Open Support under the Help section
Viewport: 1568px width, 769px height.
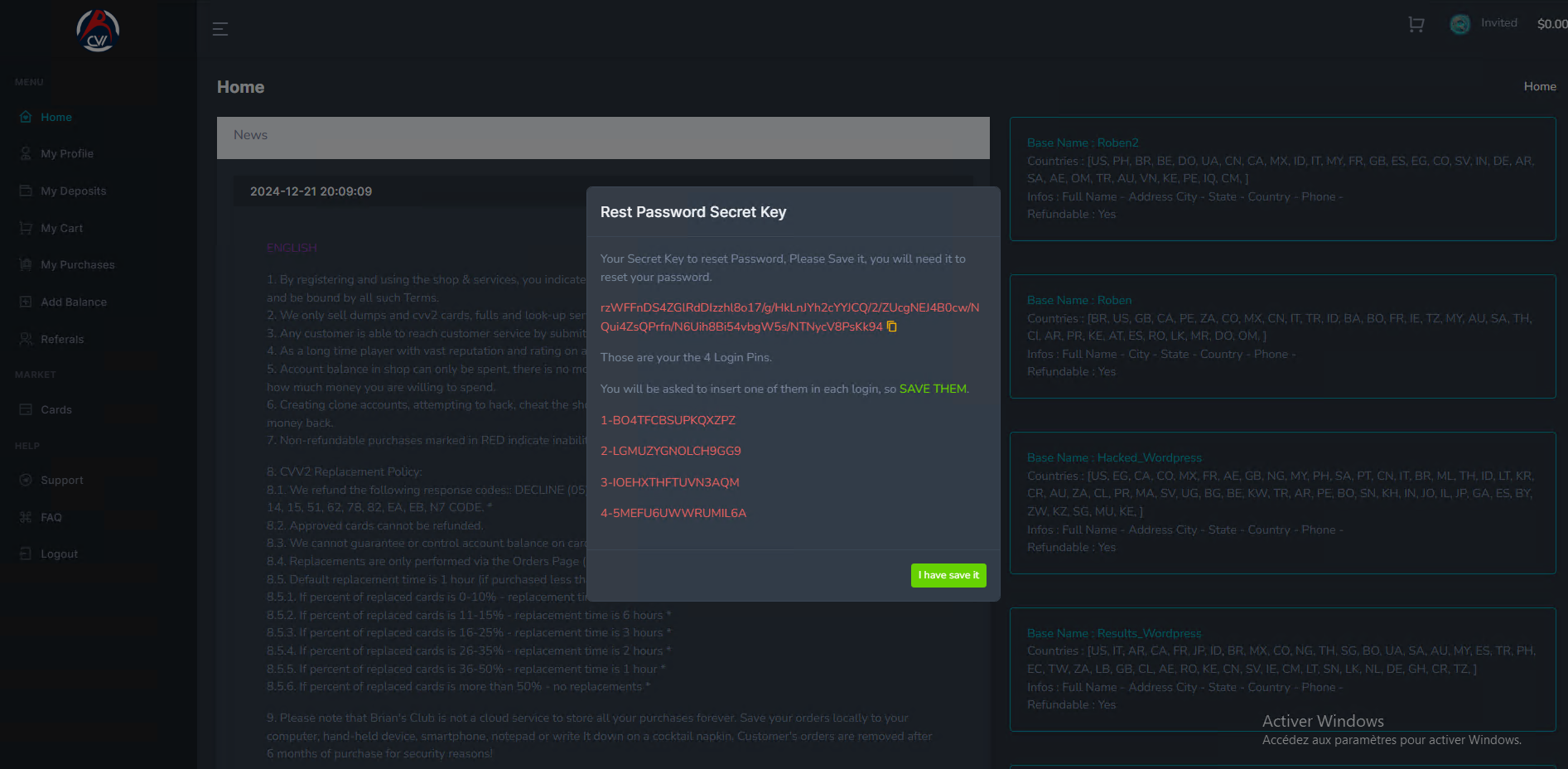coord(62,481)
